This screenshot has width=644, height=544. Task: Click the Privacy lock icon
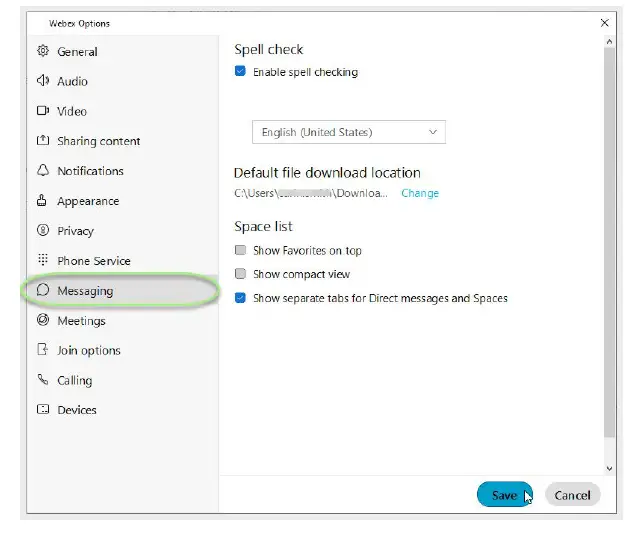coord(43,230)
